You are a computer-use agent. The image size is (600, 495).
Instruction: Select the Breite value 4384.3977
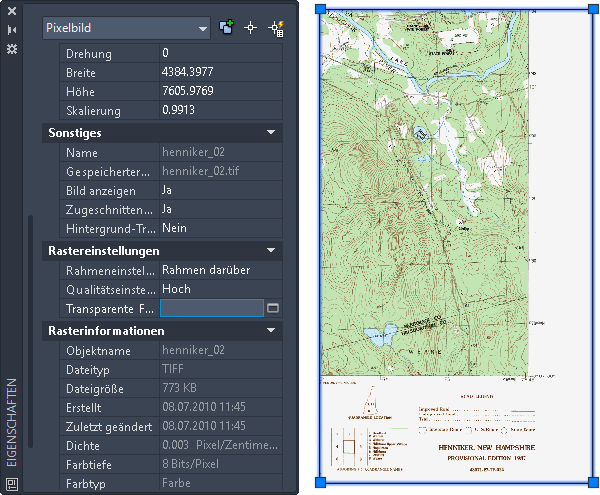pos(221,72)
